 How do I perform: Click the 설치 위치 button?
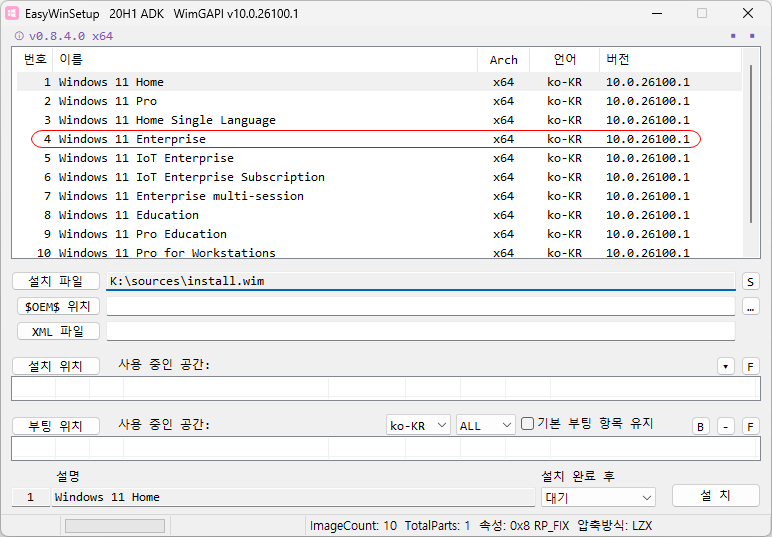[56, 366]
